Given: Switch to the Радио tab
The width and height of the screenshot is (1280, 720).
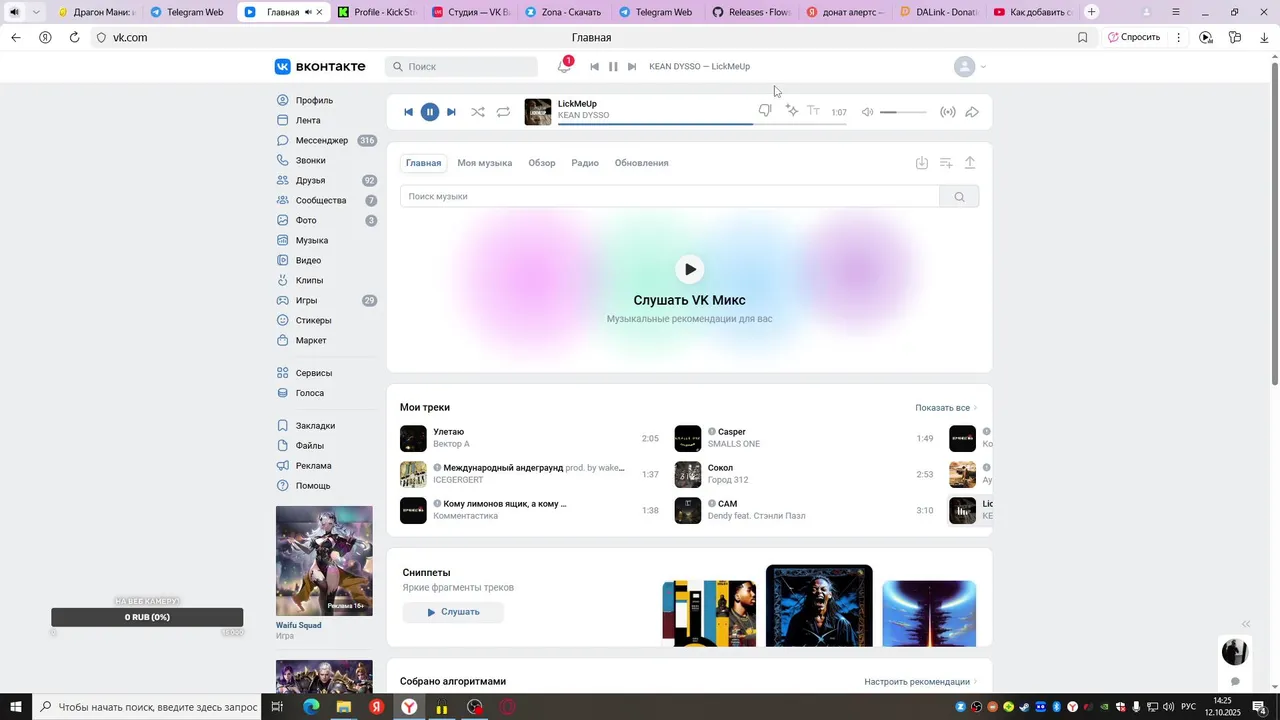Looking at the screenshot, I should pos(585,163).
